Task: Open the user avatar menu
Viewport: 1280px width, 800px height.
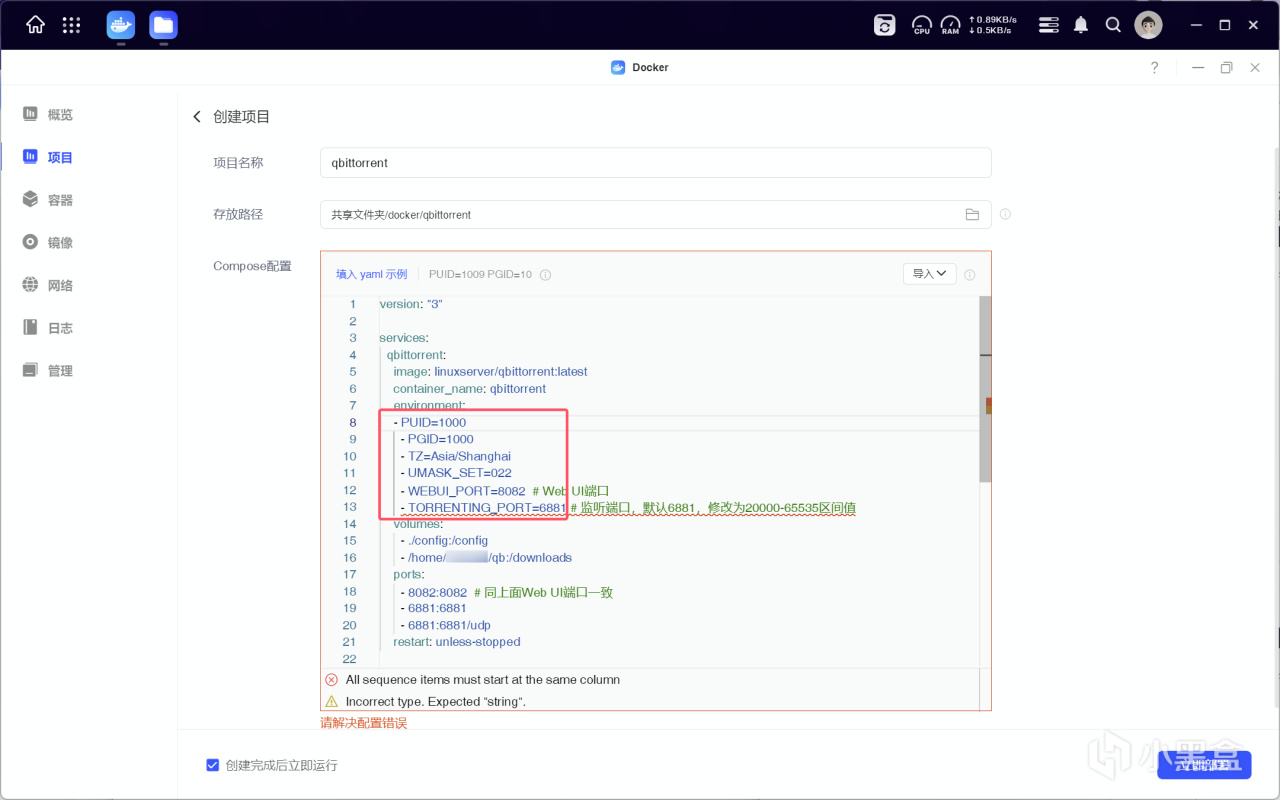Action: click(x=1148, y=25)
